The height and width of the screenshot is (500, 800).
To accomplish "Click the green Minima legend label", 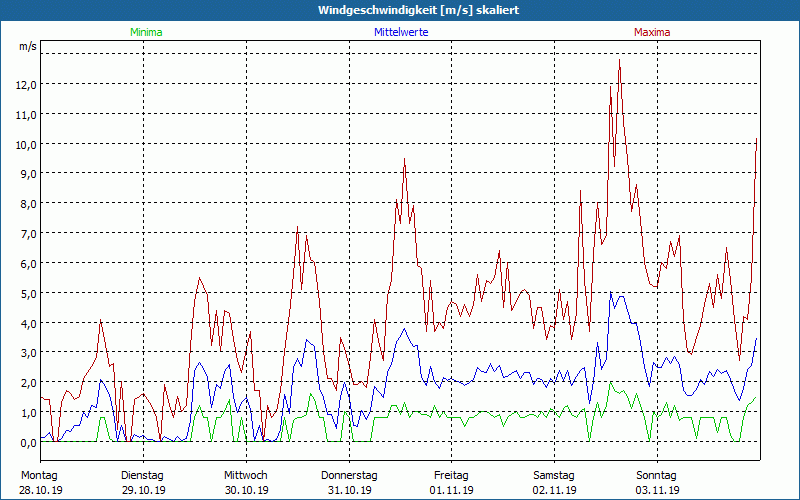I will pos(145,32).
